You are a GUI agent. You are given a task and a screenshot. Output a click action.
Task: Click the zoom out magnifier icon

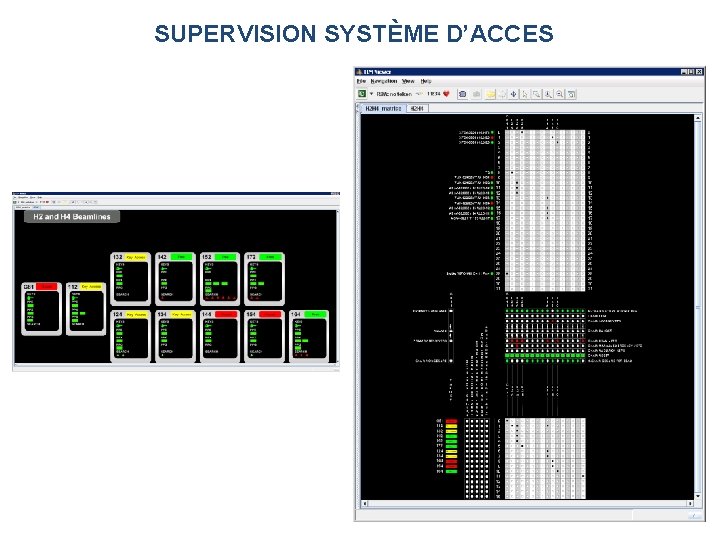560,94
